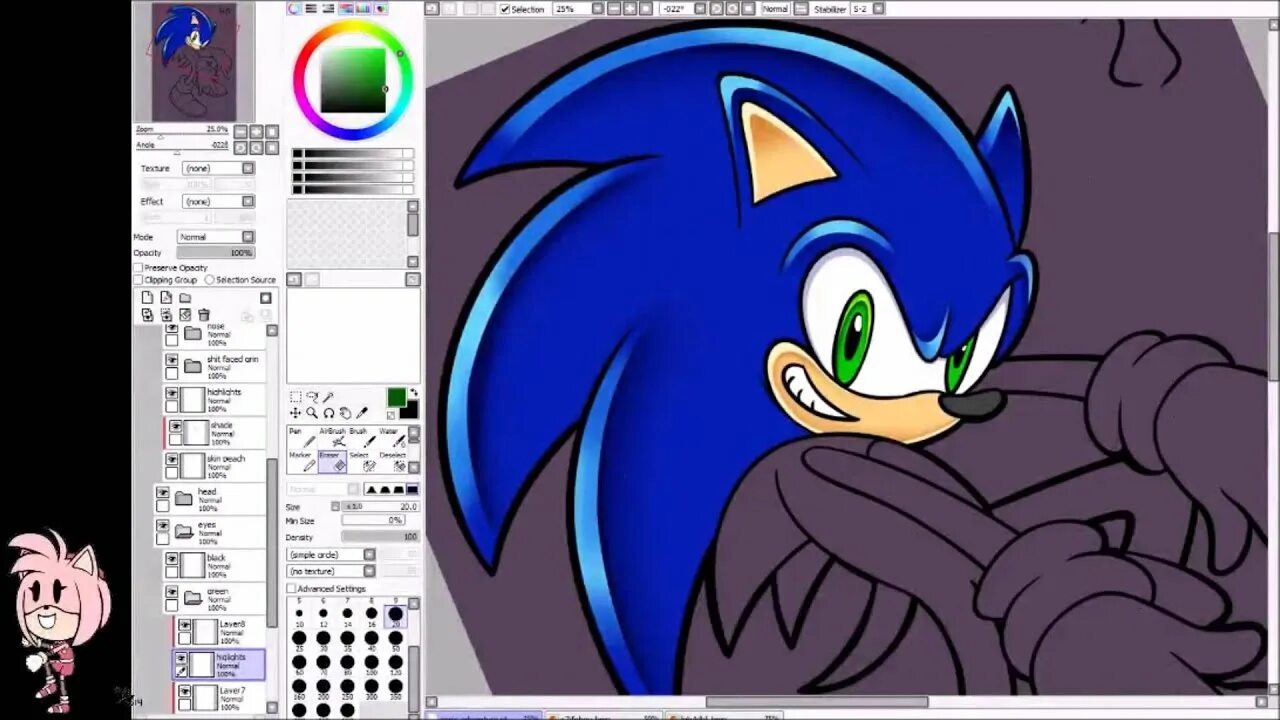This screenshot has width=1280, height=720.
Task: Adjust the brush Density slider
Action: [x=380, y=537]
